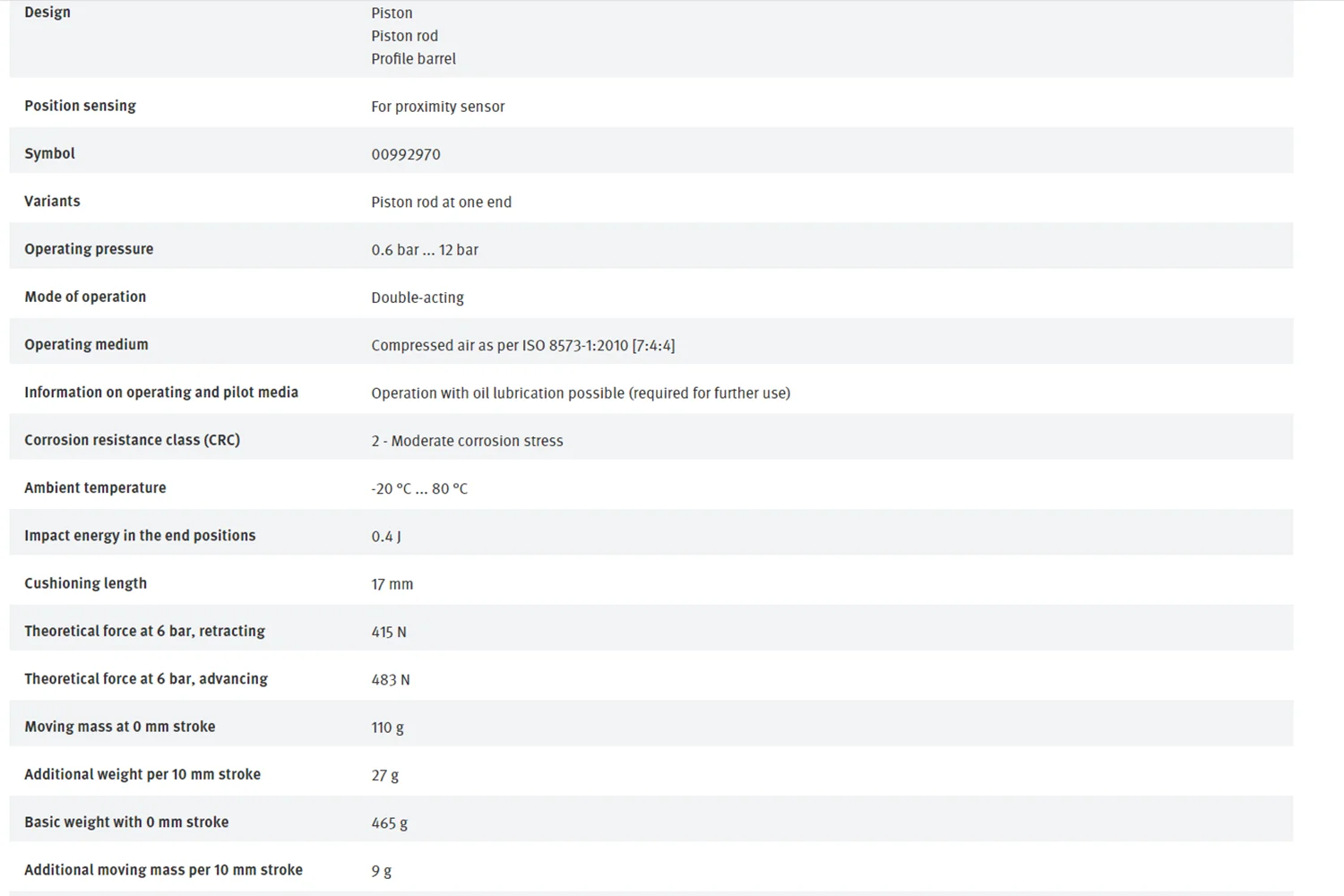Click the Design row label
The height and width of the screenshot is (896, 1344).
(x=47, y=13)
